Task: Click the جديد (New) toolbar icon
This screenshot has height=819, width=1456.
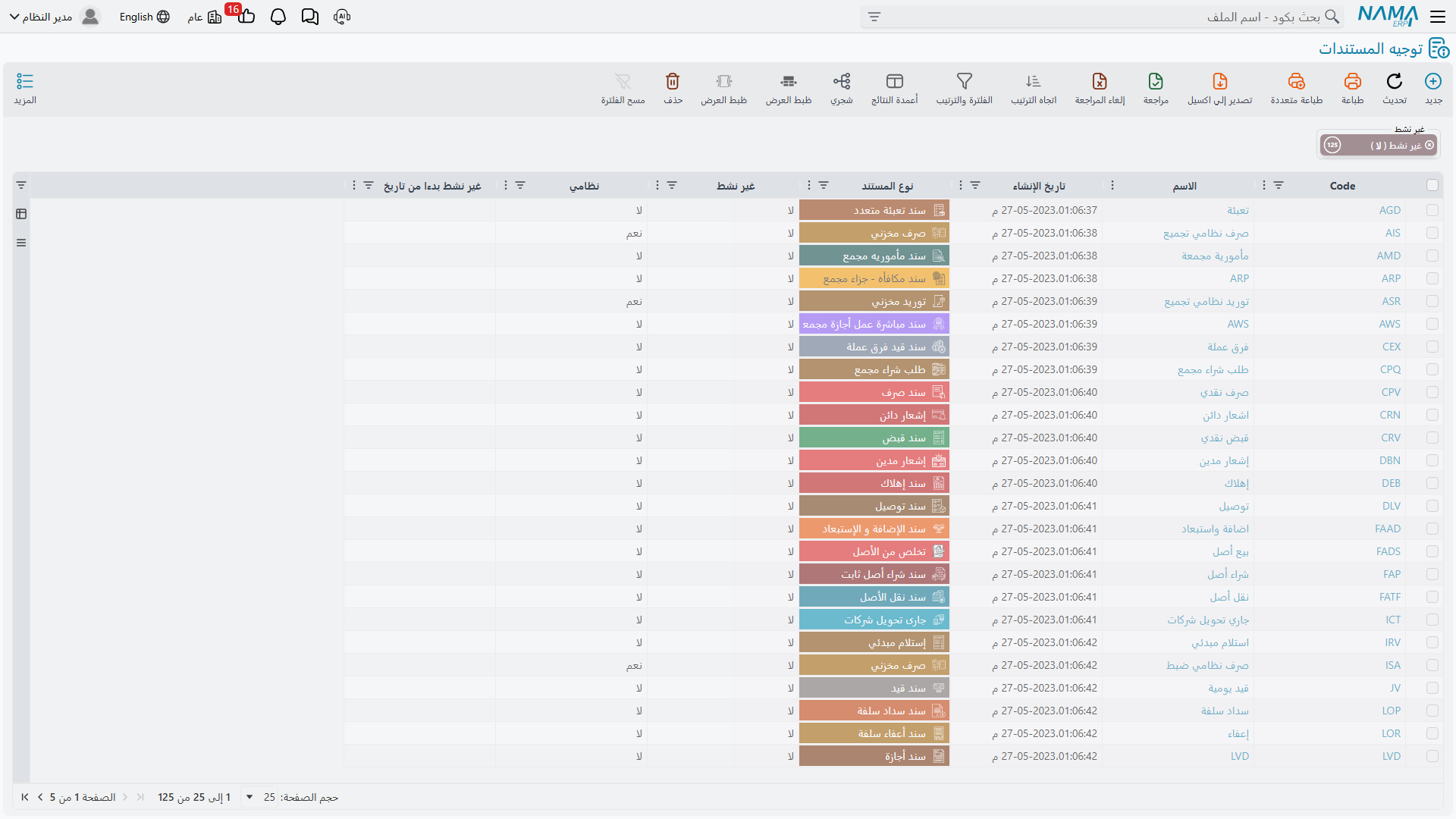Action: pyautogui.click(x=1432, y=82)
